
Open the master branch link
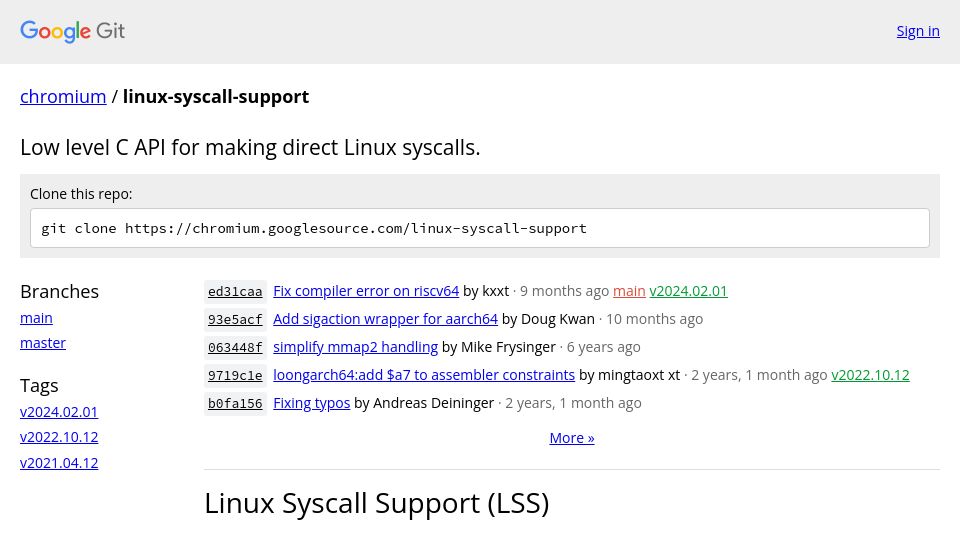coord(43,343)
